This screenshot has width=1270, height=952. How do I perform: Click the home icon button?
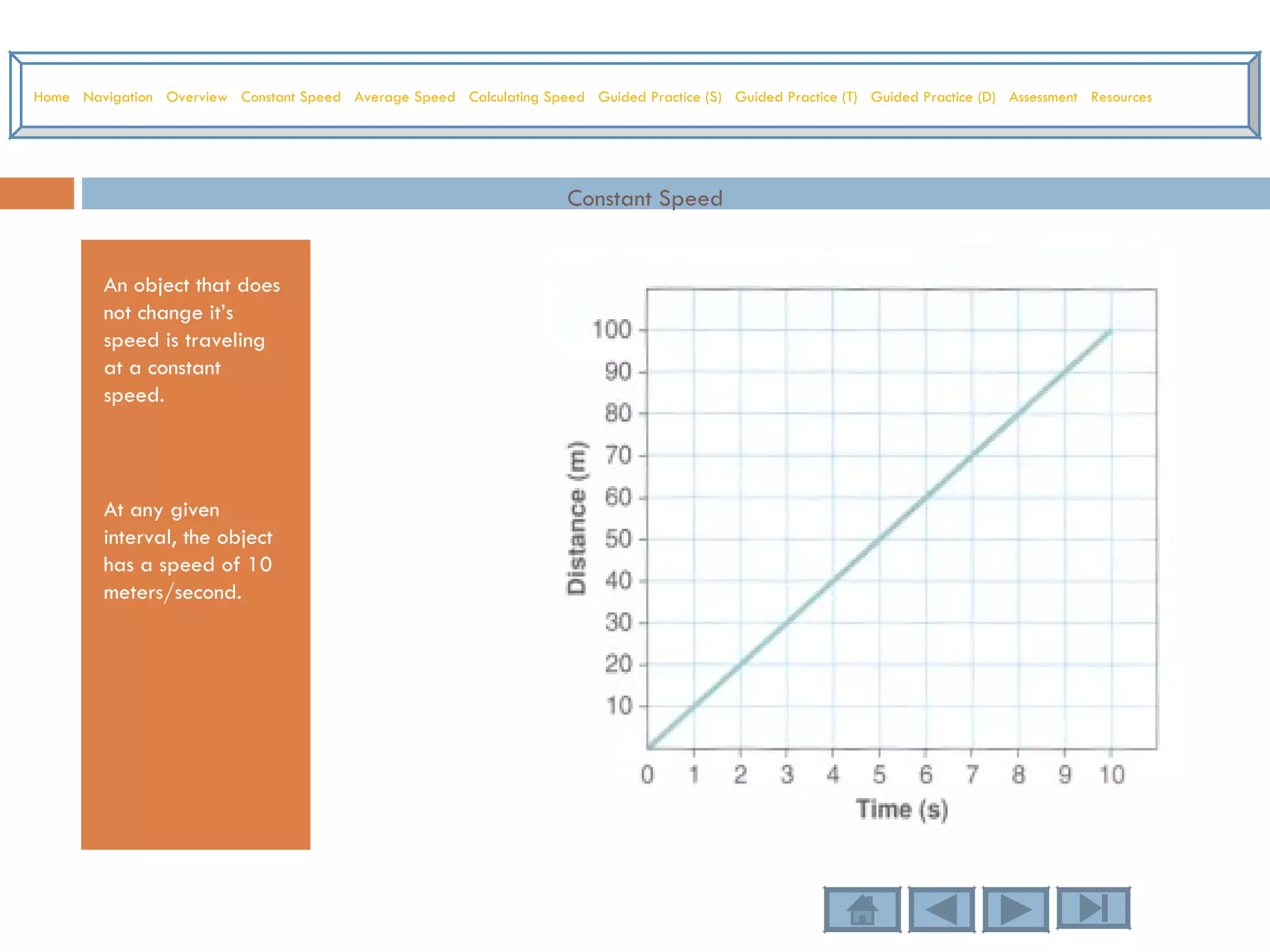(x=862, y=909)
